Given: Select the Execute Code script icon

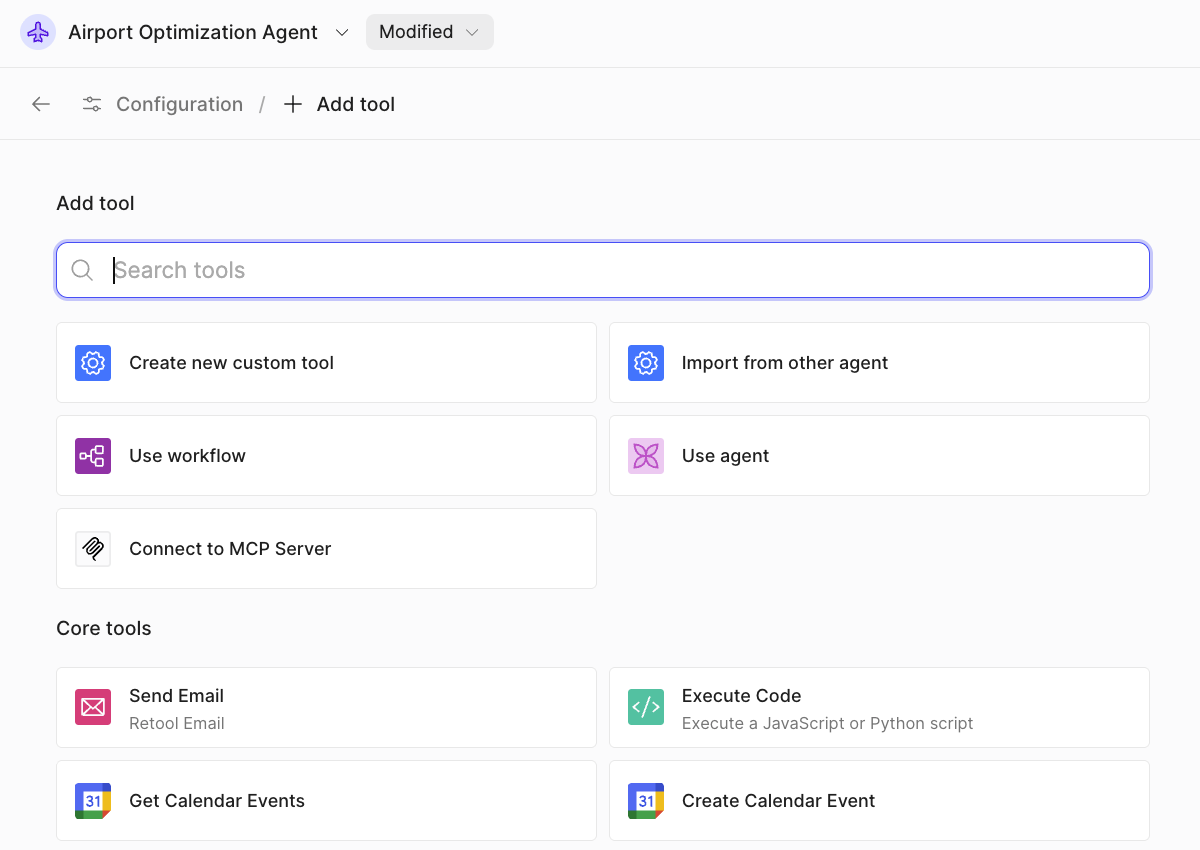Looking at the screenshot, I should coord(645,707).
